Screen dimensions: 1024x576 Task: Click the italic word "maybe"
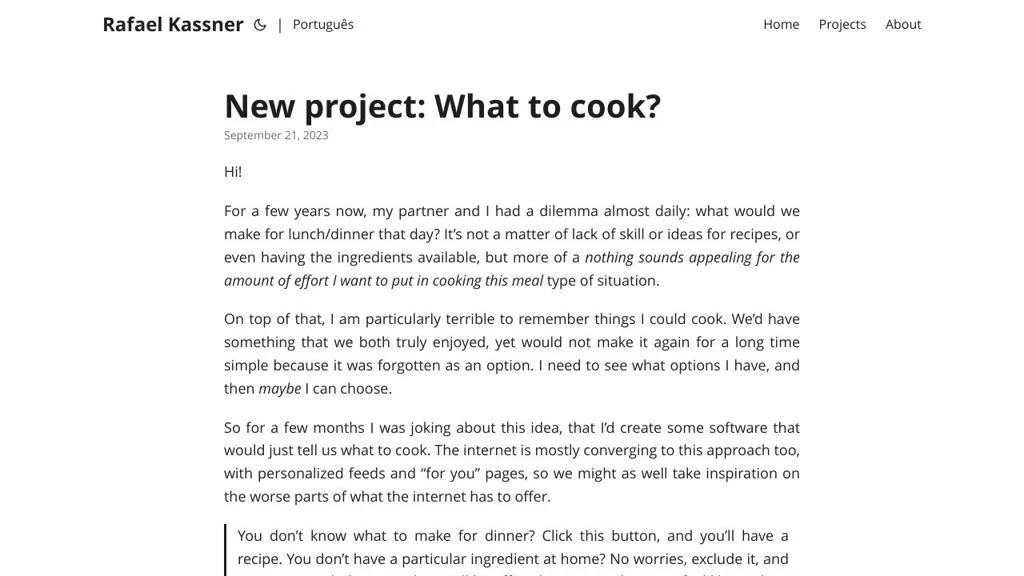click(x=280, y=388)
